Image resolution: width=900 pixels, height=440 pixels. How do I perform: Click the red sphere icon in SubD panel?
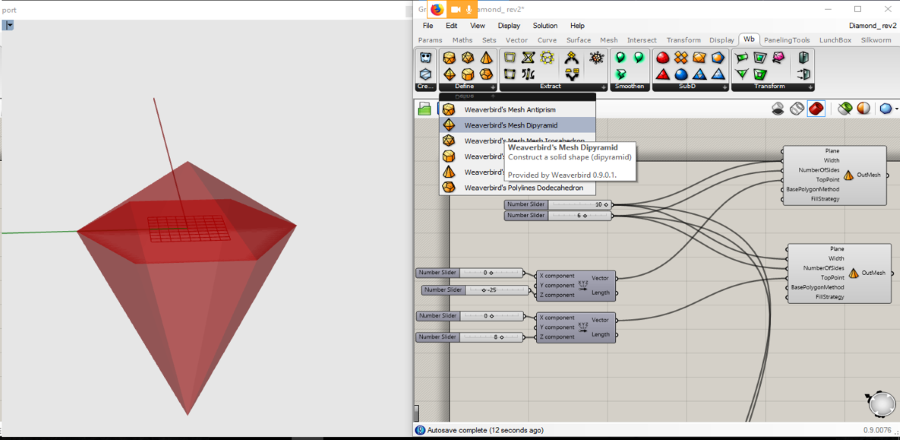point(662,58)
